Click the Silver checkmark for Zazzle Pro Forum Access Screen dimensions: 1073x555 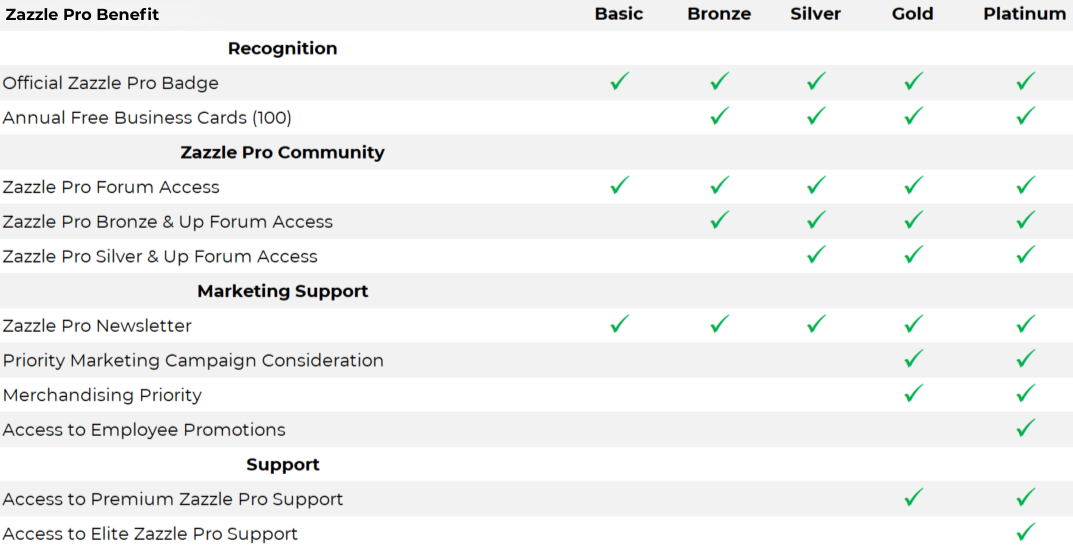[x=816, y=186]
